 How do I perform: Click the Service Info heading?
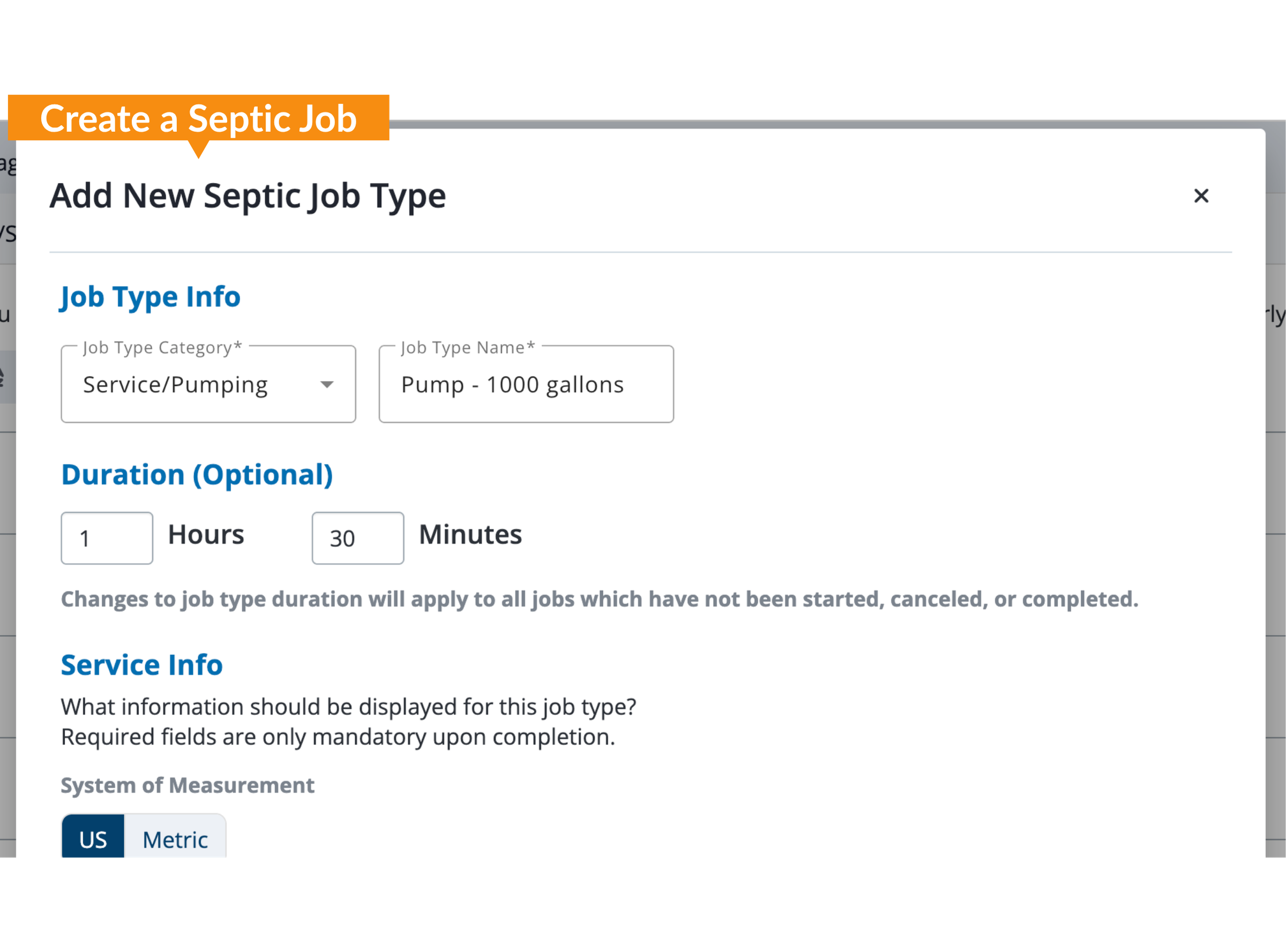click(x=142, y=664)
